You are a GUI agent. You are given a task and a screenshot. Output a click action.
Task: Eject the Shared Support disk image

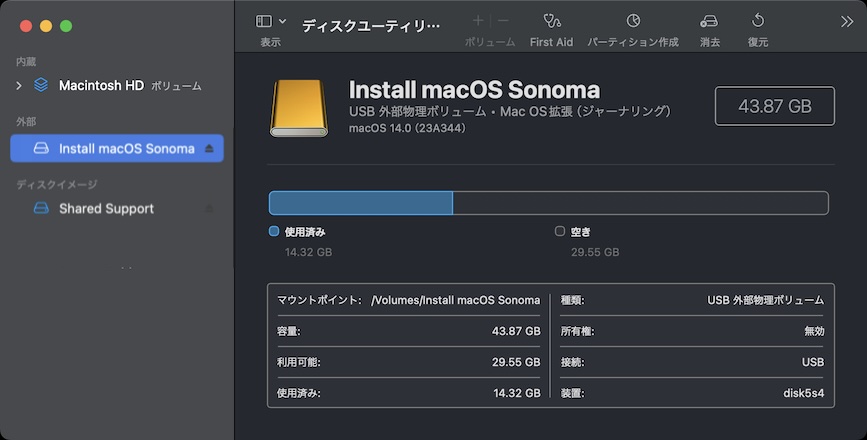(209, 209)
